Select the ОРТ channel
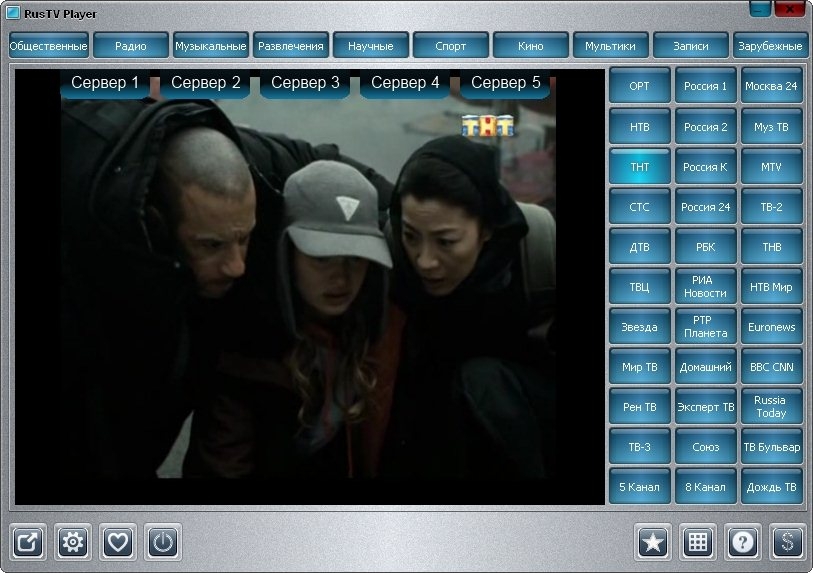Image resolution: width=813 pixels, height=573 pixels. click(639, 86)
